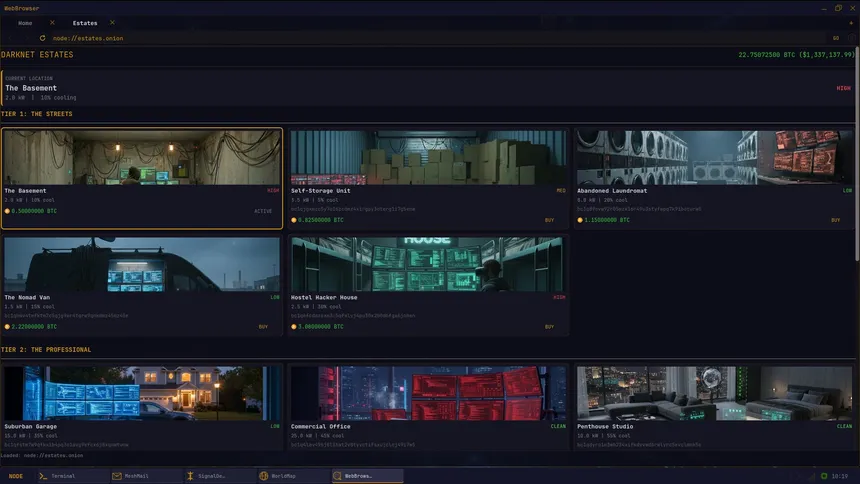Image resolution: width=860 pixels, height=484 pixels.
Task: Open the Penthouse Studio thumbnail
Action: click(715, 393)
